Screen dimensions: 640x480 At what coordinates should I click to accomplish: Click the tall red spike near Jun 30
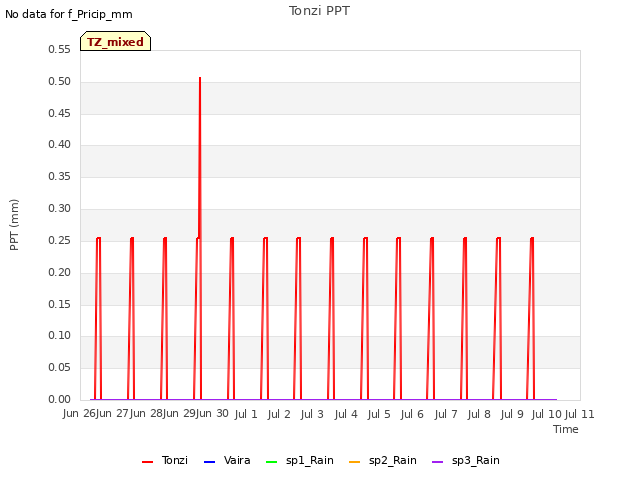pos(200,157)
